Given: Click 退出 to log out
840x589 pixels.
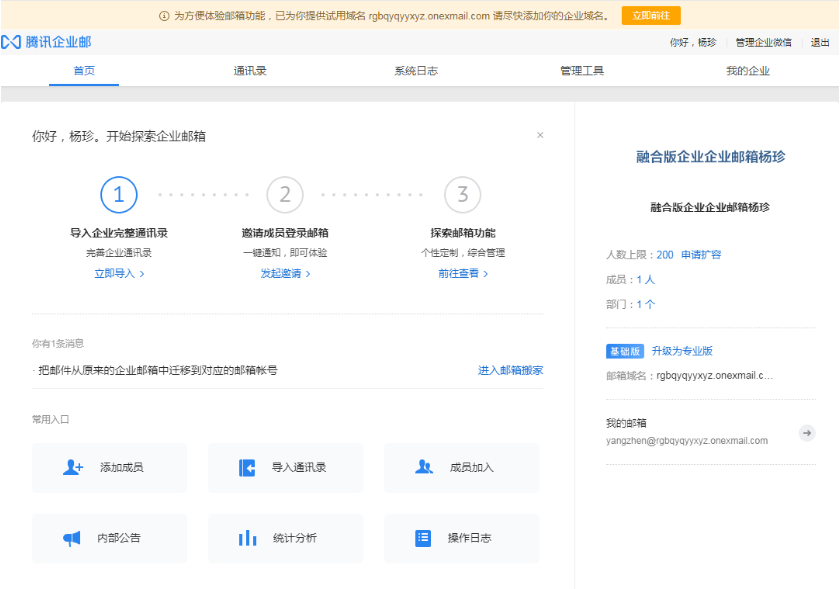Looking at the screenshot, I should (x=822, y=42).
